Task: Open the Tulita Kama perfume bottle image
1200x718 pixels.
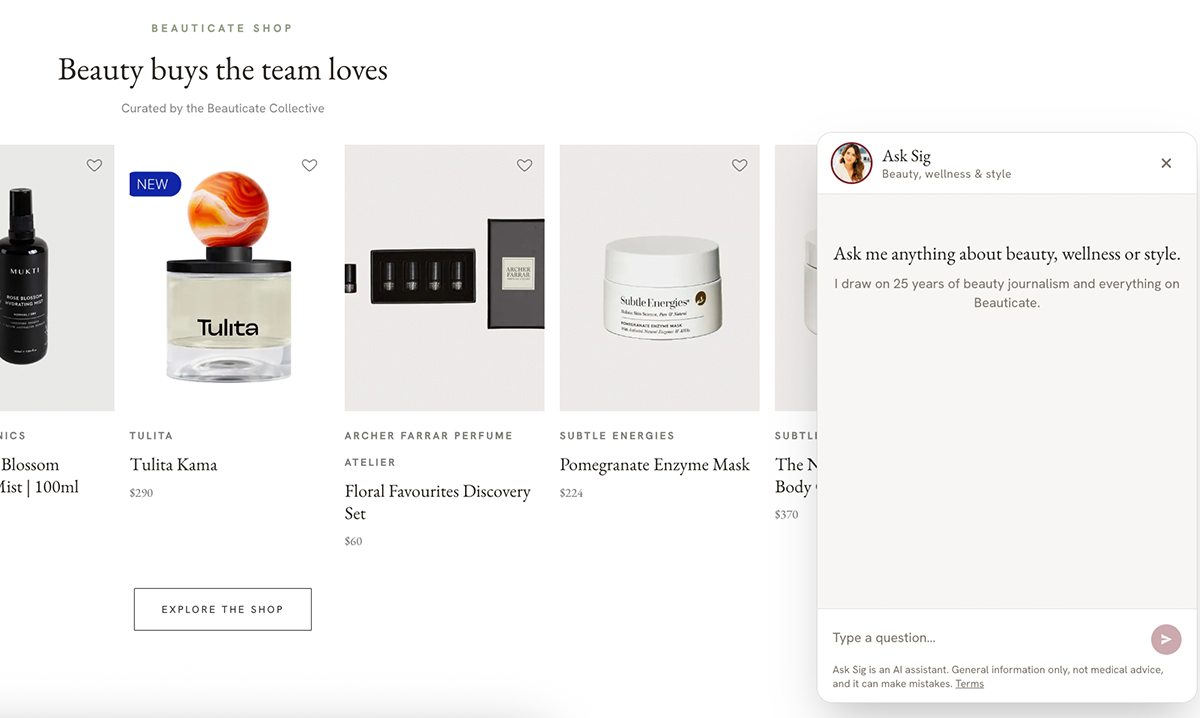Action: tap(229, 278)
